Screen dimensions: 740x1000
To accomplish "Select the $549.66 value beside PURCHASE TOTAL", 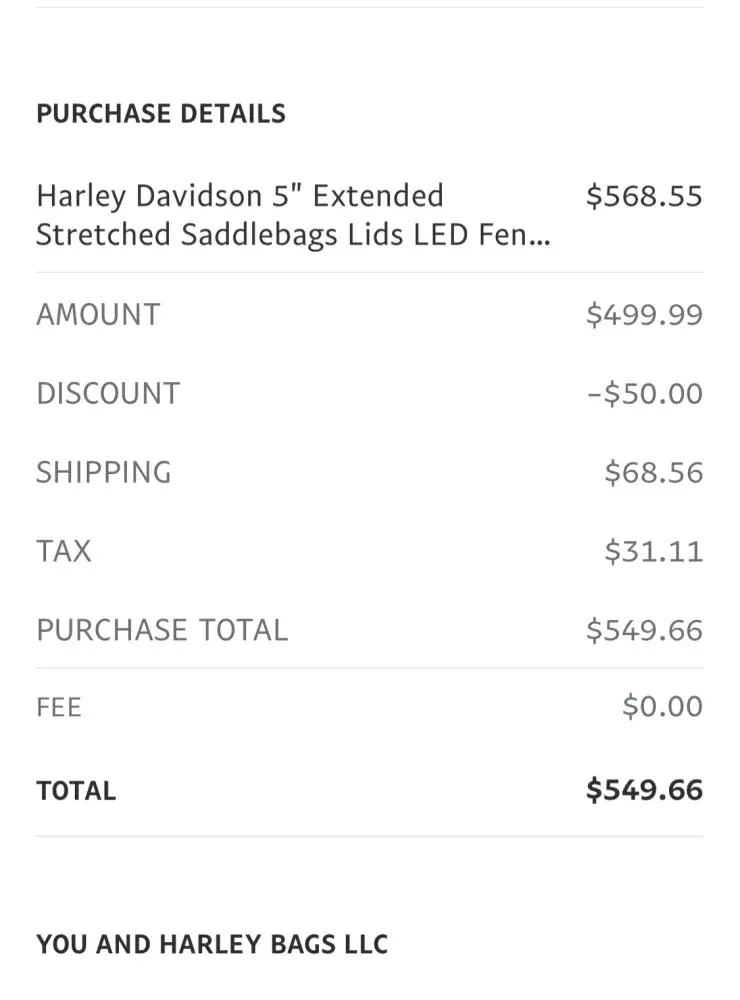I will pos(644,630).
